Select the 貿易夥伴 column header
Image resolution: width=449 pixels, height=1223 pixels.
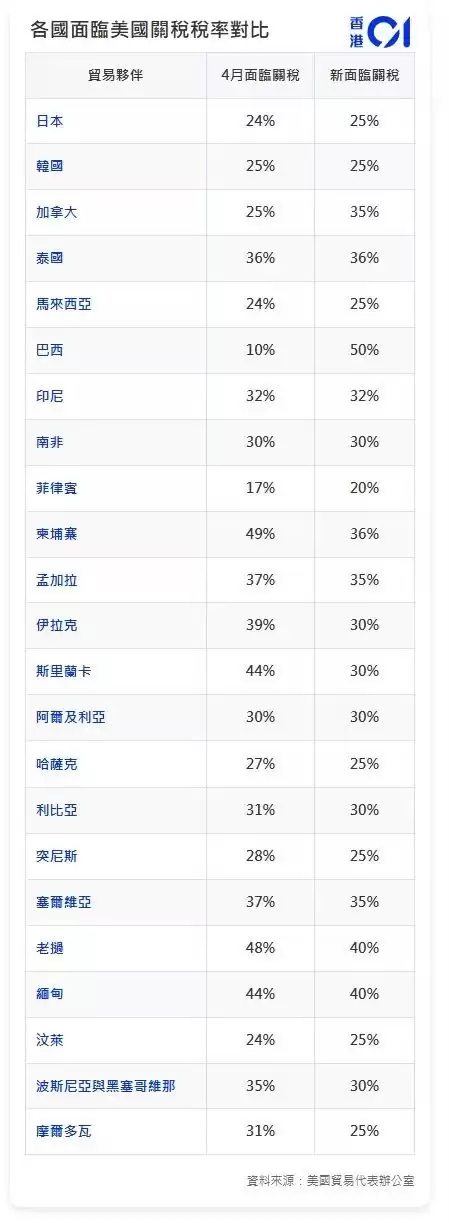(116, 75)
